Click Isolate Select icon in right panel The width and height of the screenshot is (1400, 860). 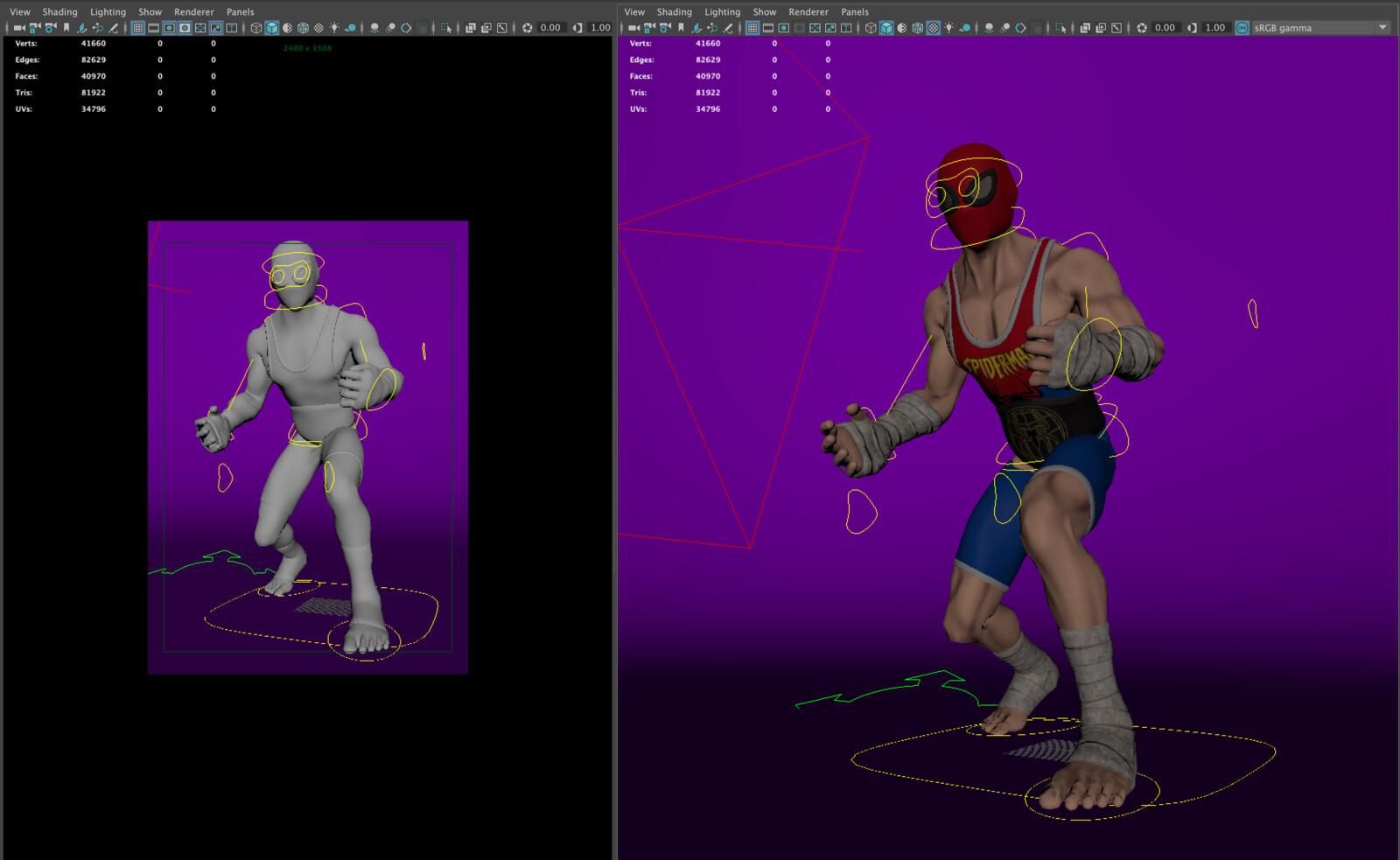pos(1060,28)
